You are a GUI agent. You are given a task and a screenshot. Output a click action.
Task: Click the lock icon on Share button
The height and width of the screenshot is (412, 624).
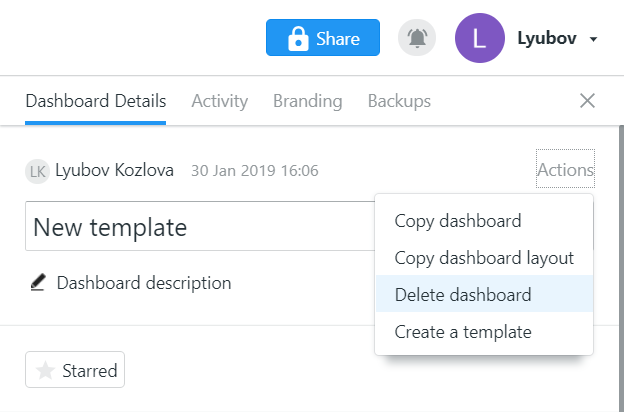click(298, 39)
